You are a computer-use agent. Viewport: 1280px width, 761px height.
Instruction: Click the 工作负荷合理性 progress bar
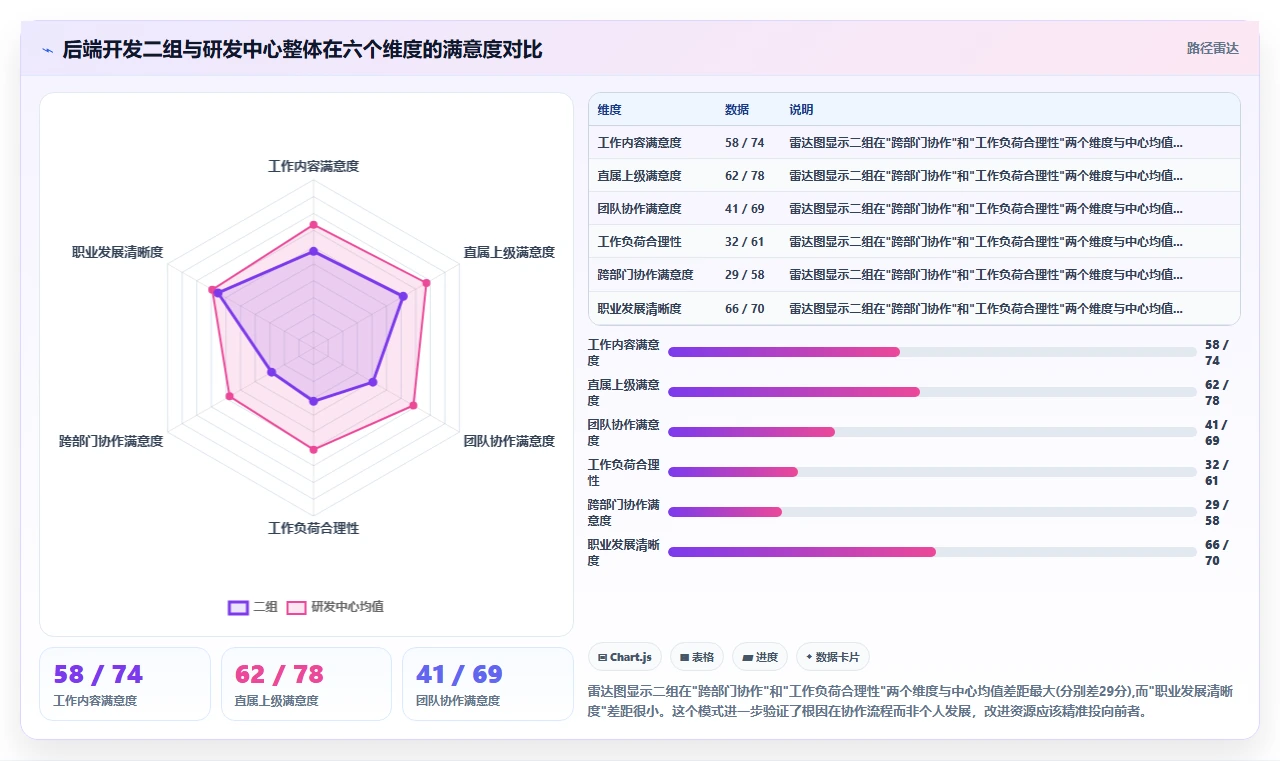(932, 472)
